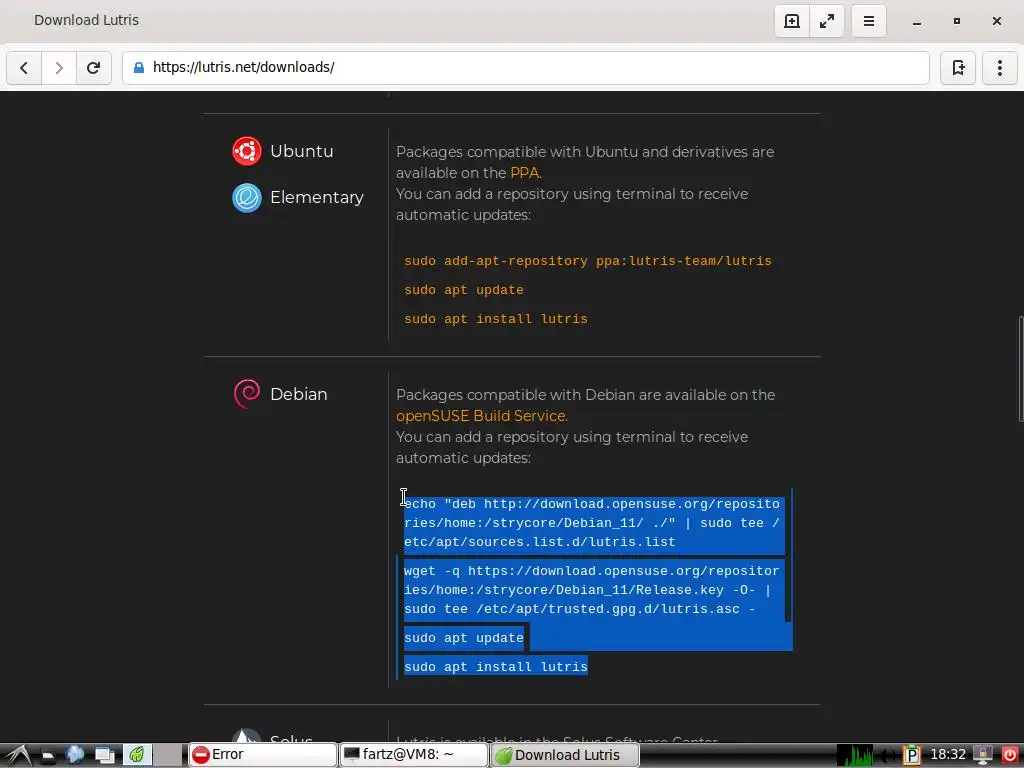Open the file manager taskbar icon
Screen dimensions: 1024x768
pyautogui.click(x=48, y=756)
